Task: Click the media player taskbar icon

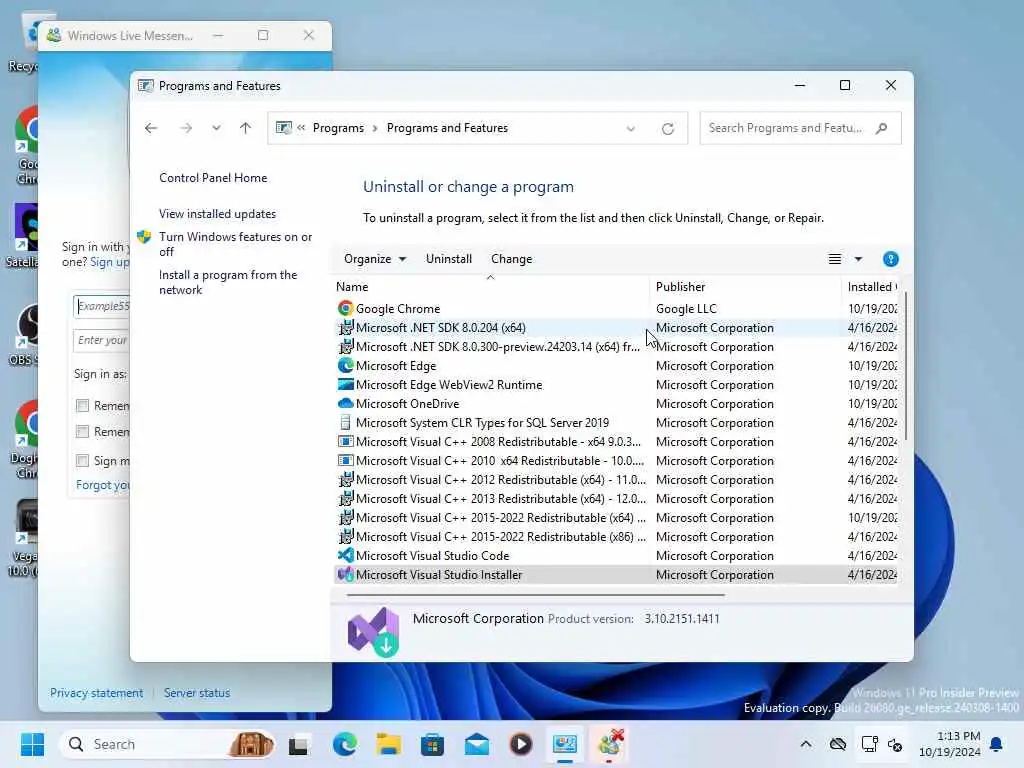Action: [x=520, y=744]
